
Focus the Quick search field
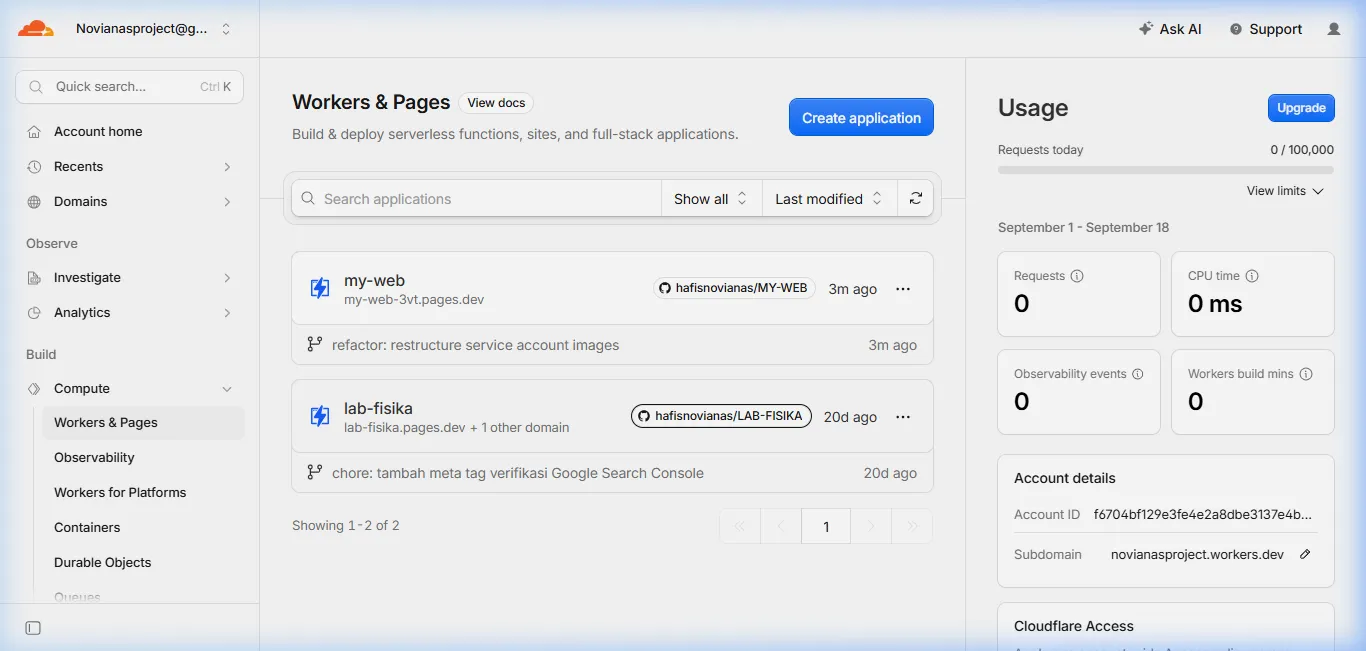[129, 86]
